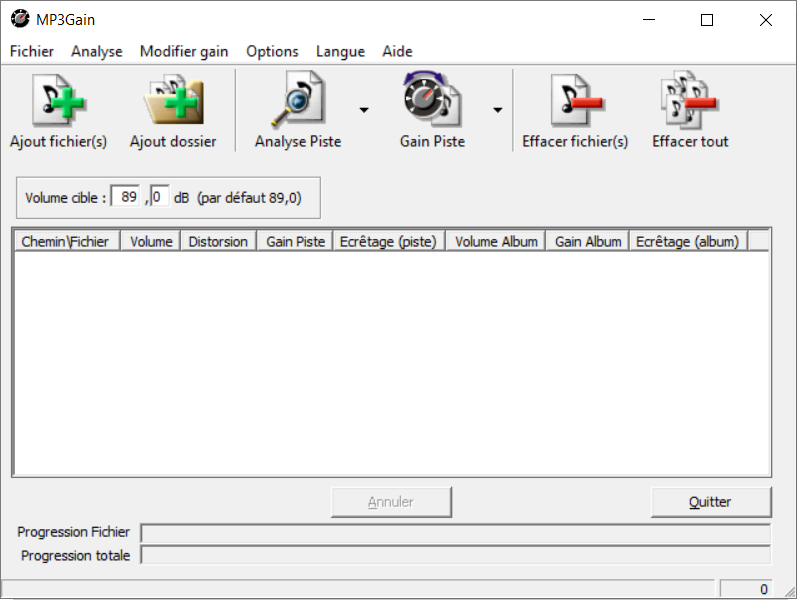Expand the Gain Piste dropdown arrow
This screenshot has height=601, width=798.
[x=498, y=110]
